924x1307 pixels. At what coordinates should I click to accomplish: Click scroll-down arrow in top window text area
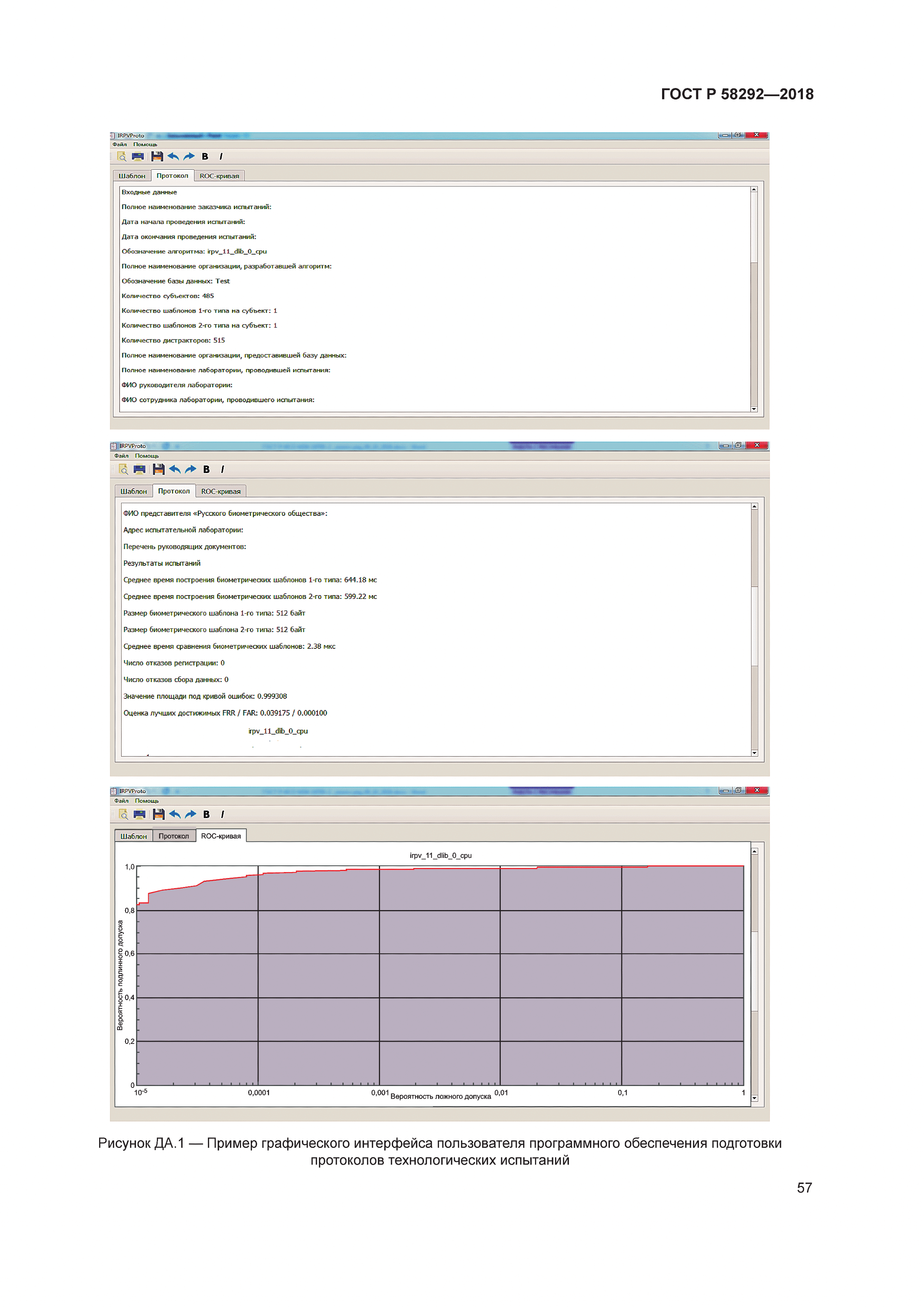click(754, 409)
